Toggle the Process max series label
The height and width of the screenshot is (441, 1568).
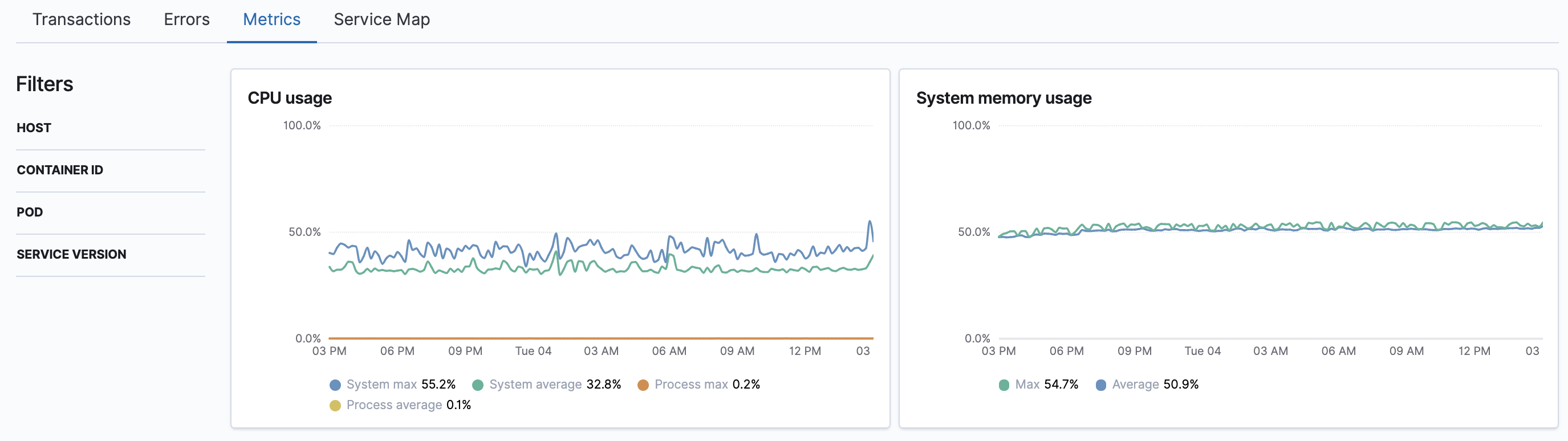coord(691,385)
